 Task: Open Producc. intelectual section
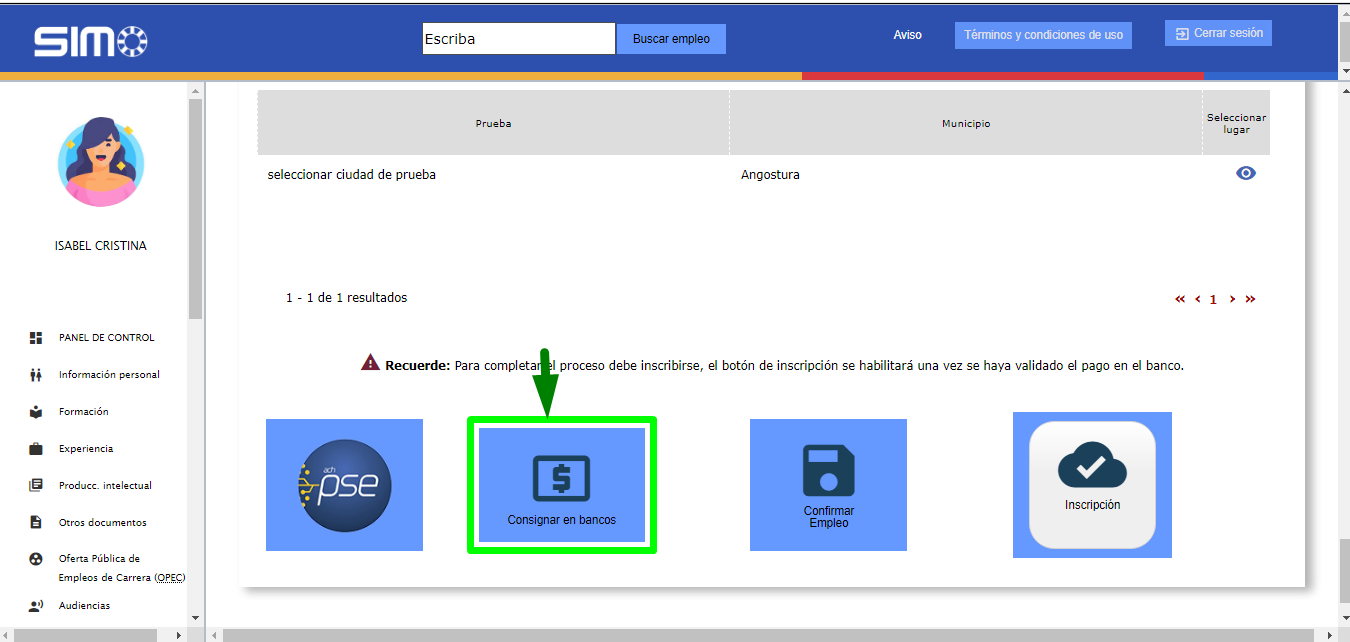pos(105,486)
